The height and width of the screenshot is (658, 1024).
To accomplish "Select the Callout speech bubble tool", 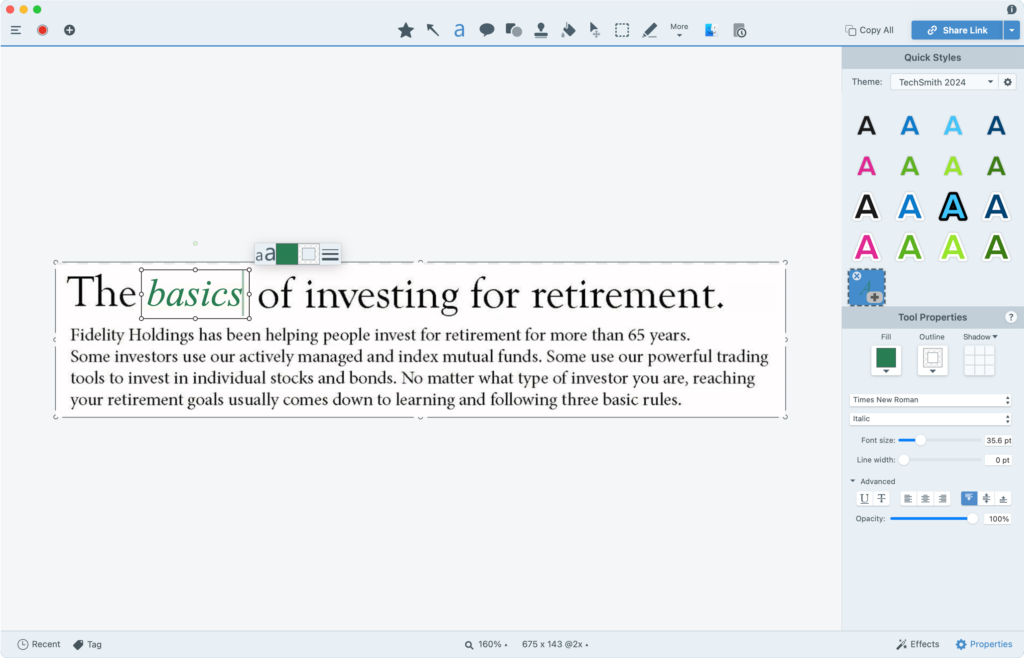I will point(487,30).
